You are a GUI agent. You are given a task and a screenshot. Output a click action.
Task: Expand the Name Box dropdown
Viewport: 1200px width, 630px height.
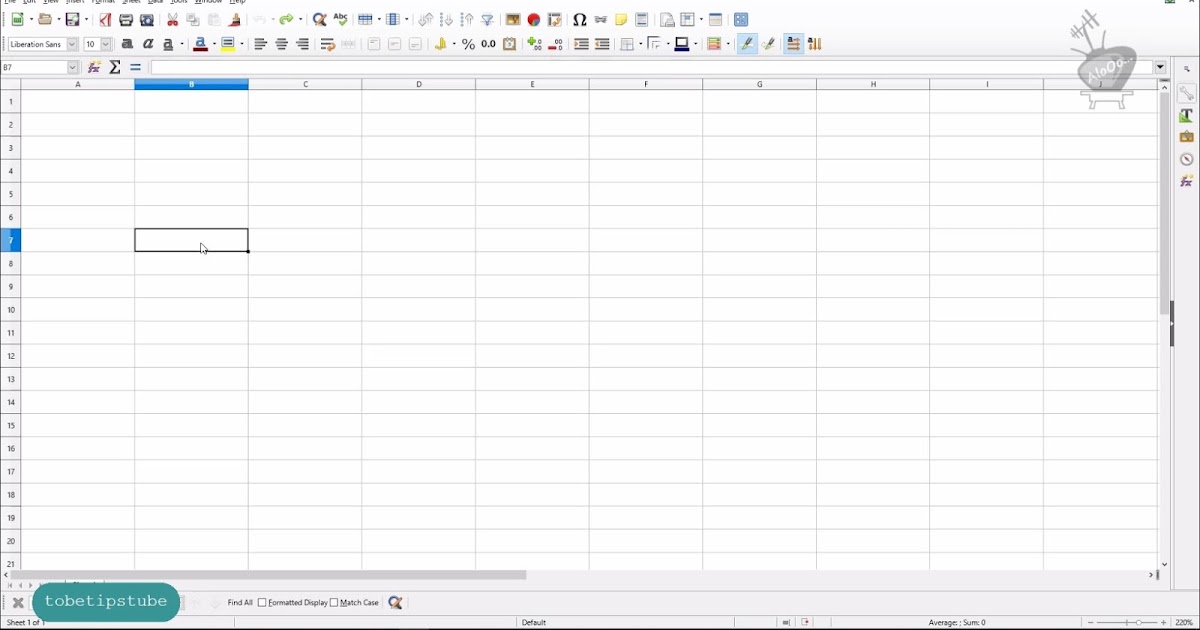click(73, 67)
